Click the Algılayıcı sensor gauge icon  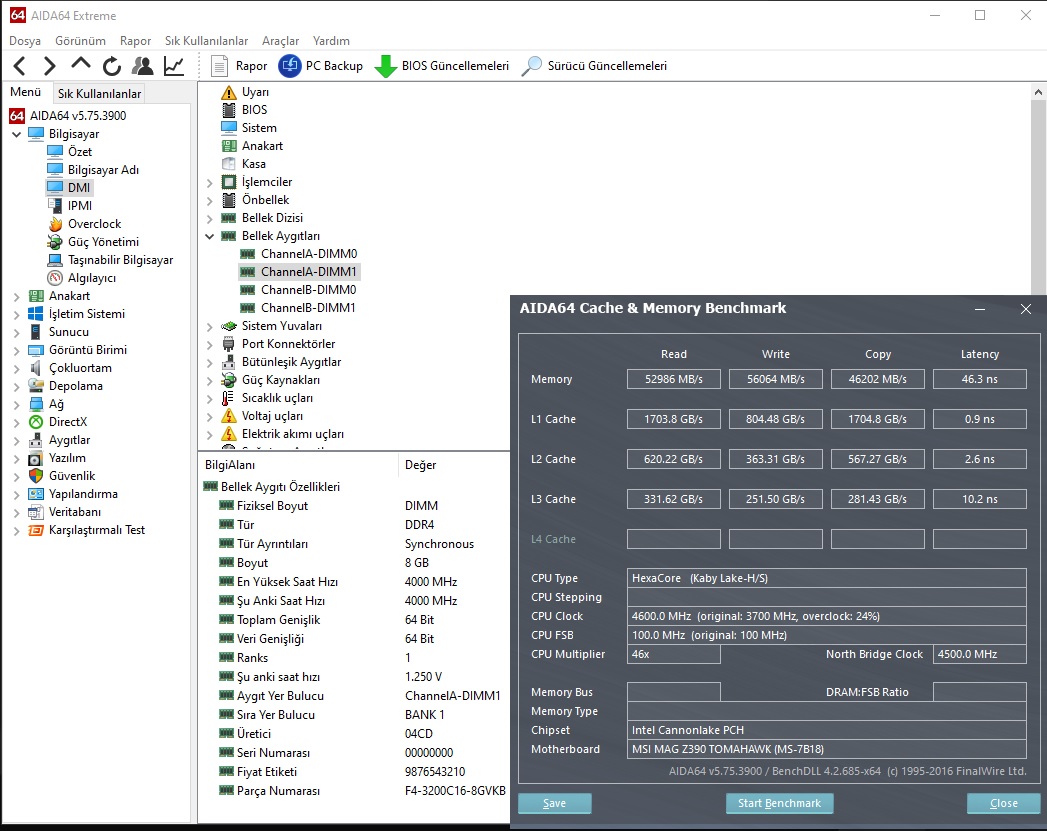coord(55,278)
